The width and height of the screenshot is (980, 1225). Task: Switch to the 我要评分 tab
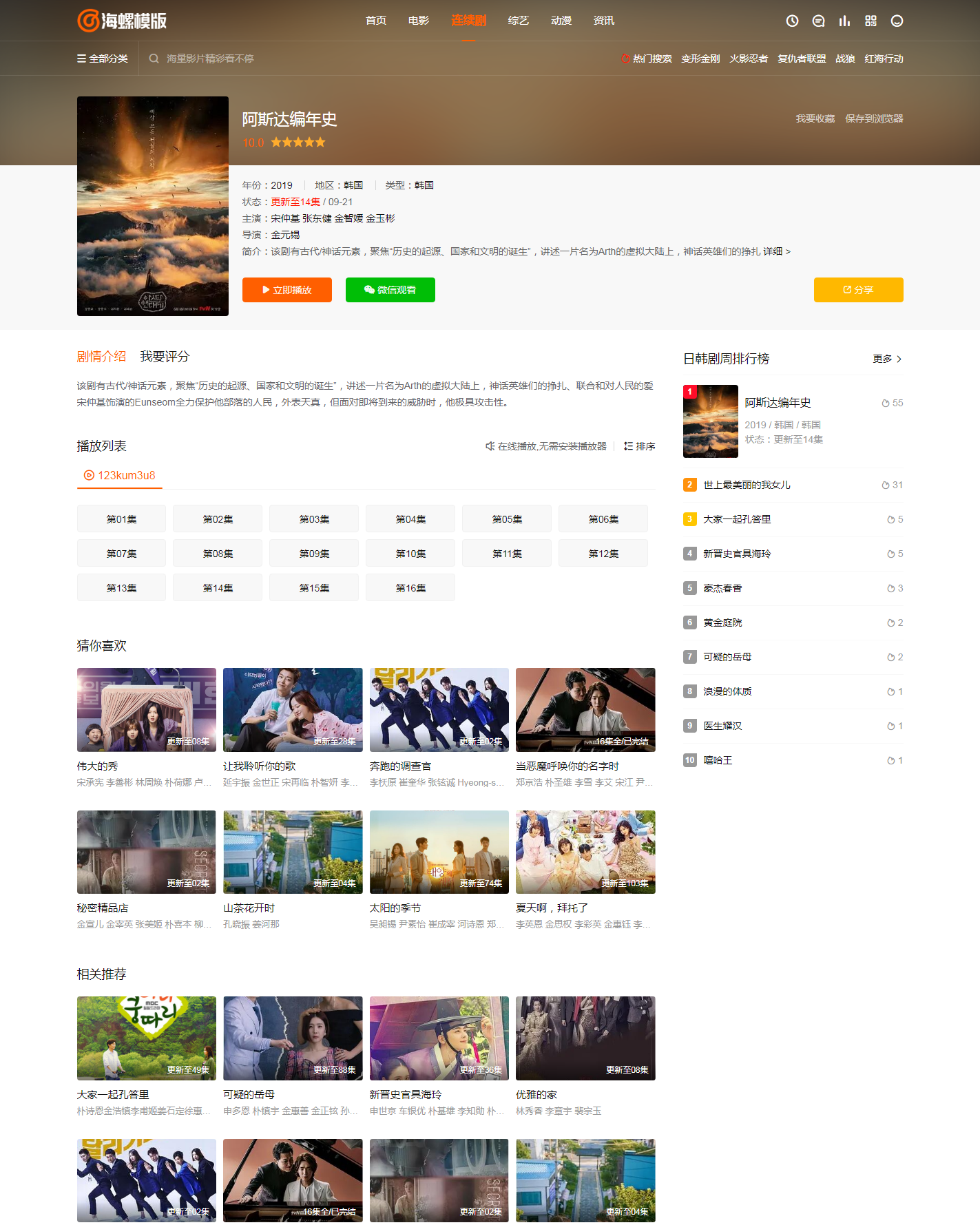coord(165,356)
